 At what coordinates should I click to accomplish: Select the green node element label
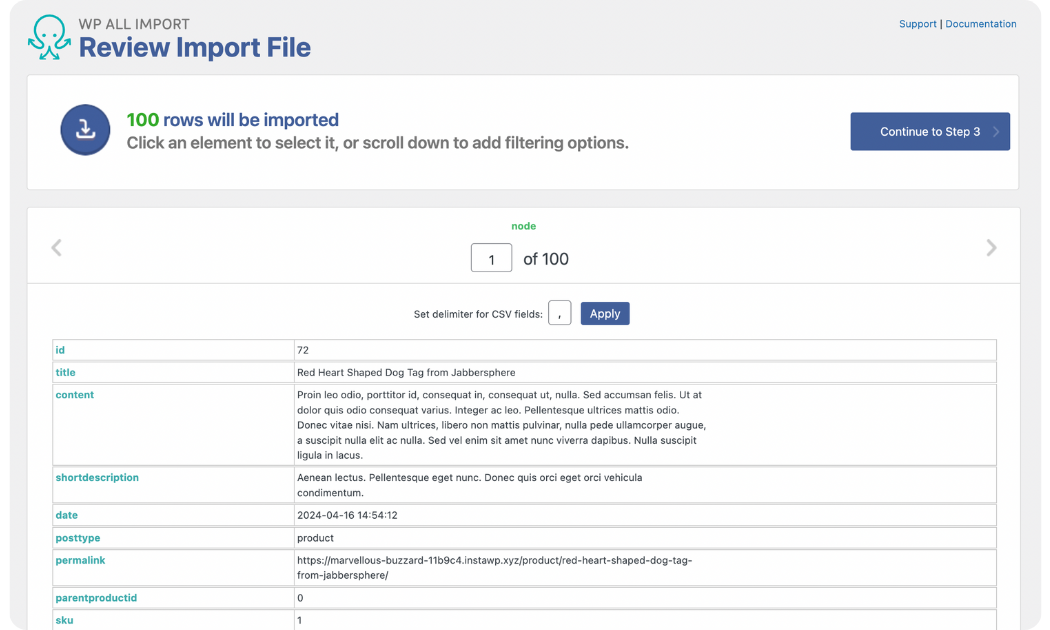click(523, 226)
